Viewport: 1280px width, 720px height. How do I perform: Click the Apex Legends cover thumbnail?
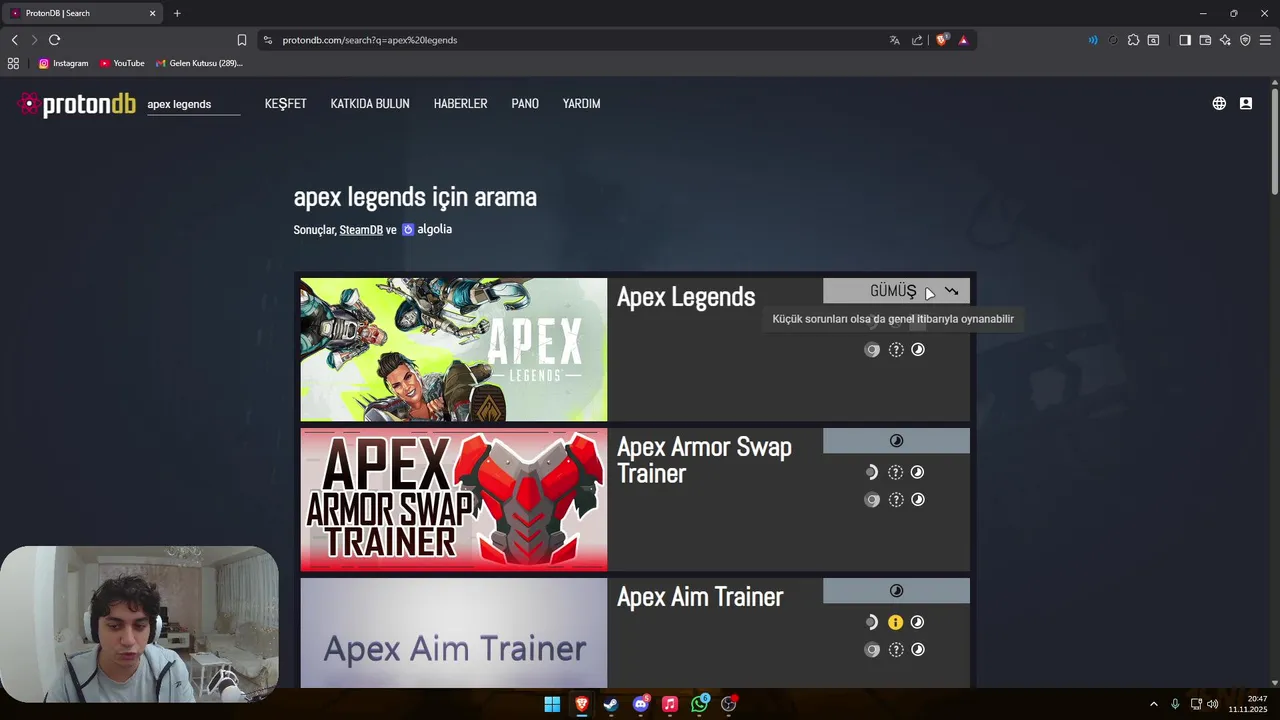454,350
